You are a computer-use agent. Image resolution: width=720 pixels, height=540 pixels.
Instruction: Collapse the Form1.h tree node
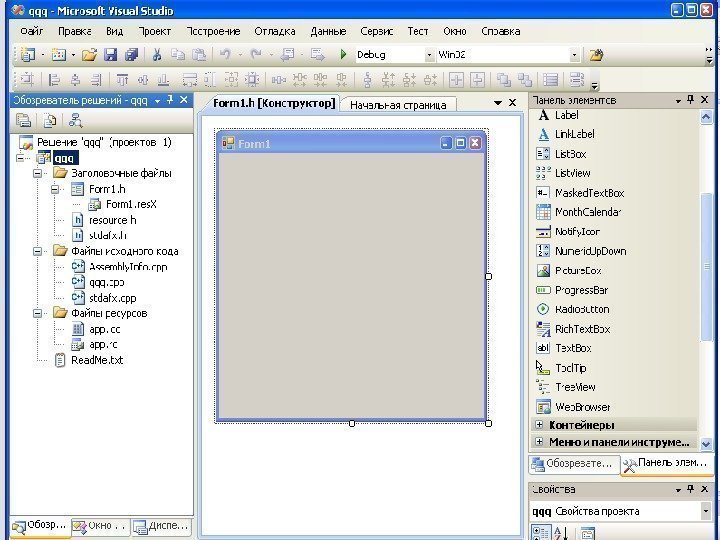coord(55,189)
